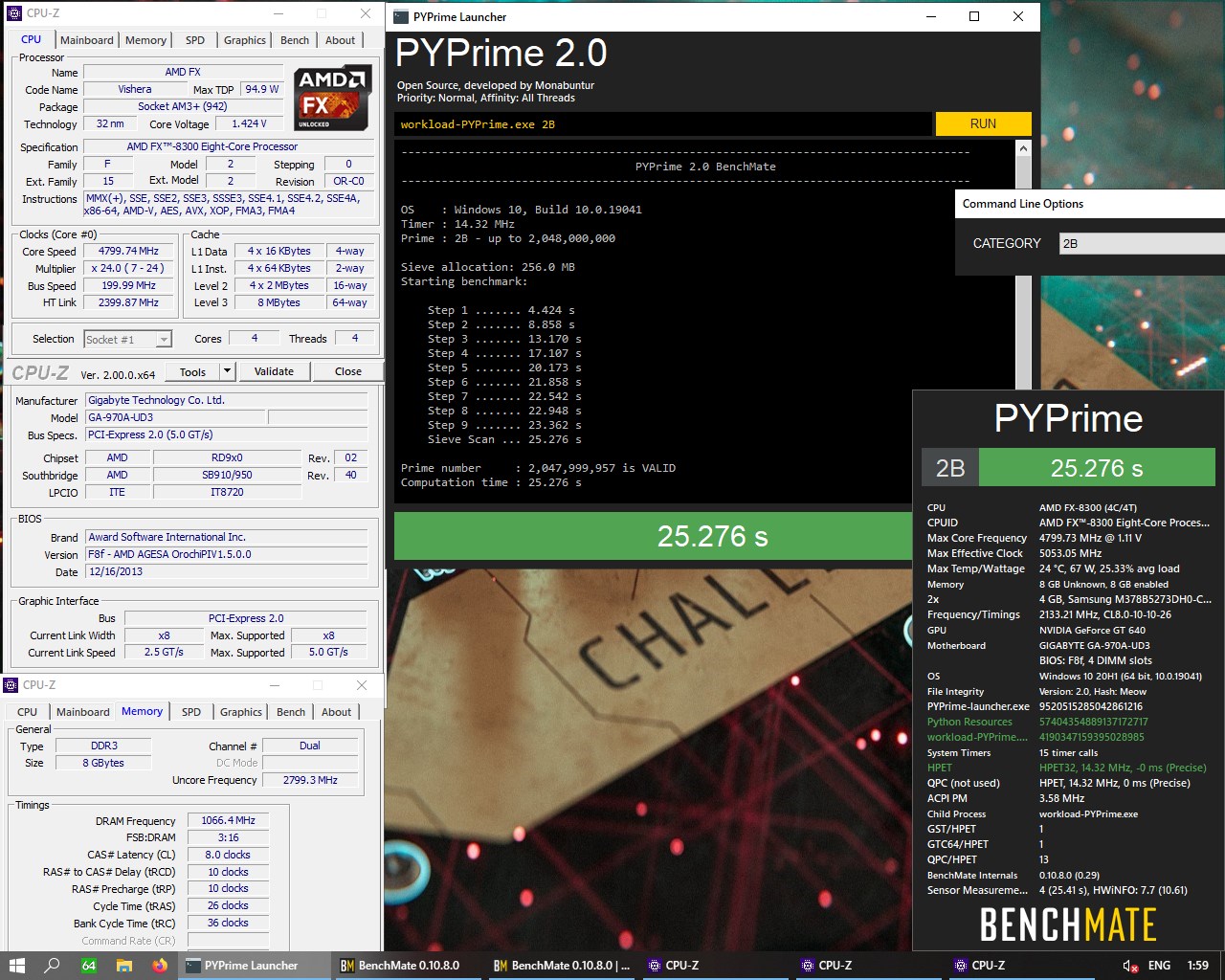1225x980 pixels.
Task: Open Windows Search from the taskbar
Action: click(x=53, y=966)
